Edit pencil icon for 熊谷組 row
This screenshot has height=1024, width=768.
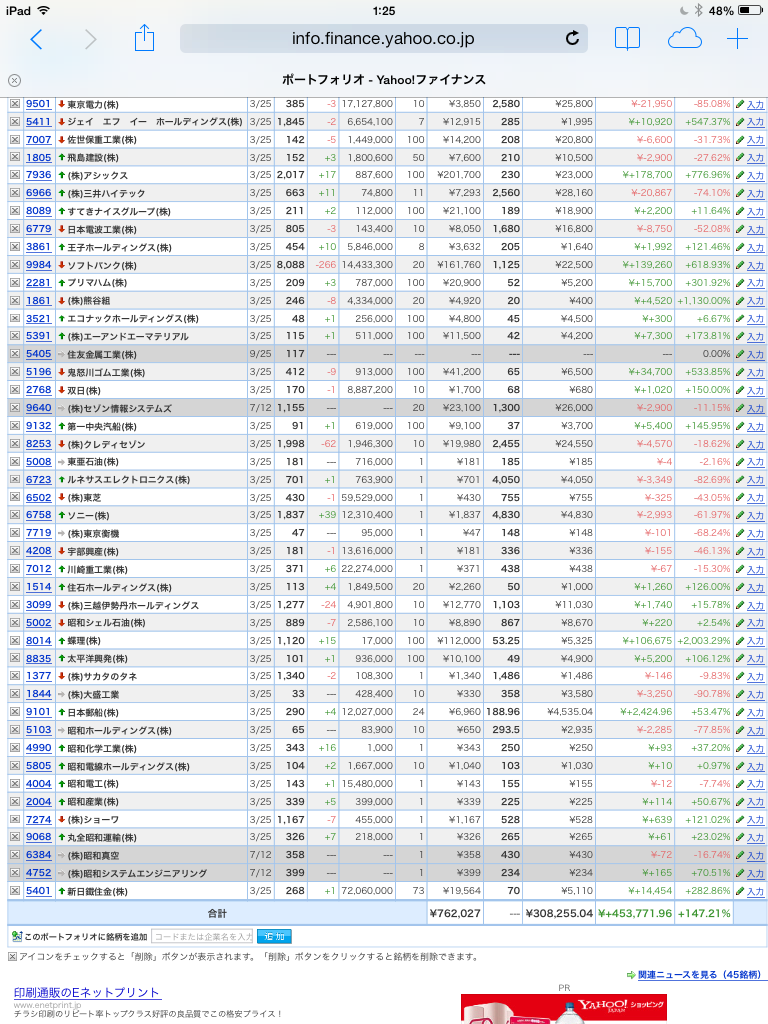[x=740, y=301]
